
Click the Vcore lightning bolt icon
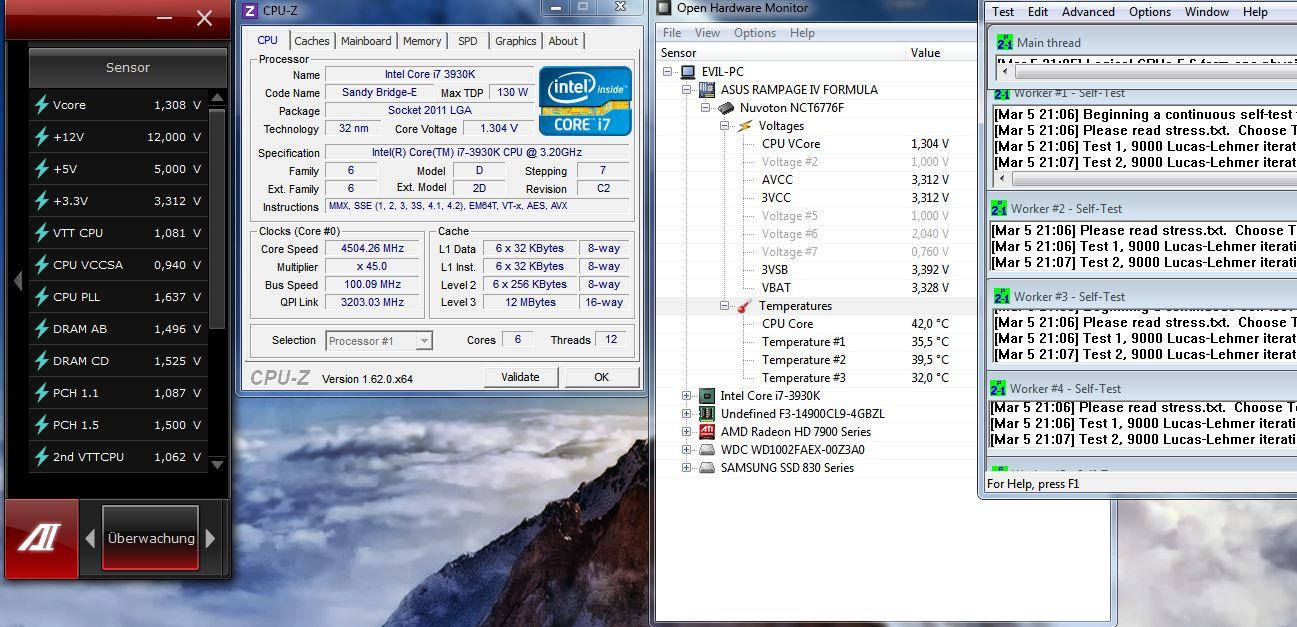(x=42, y=105)
